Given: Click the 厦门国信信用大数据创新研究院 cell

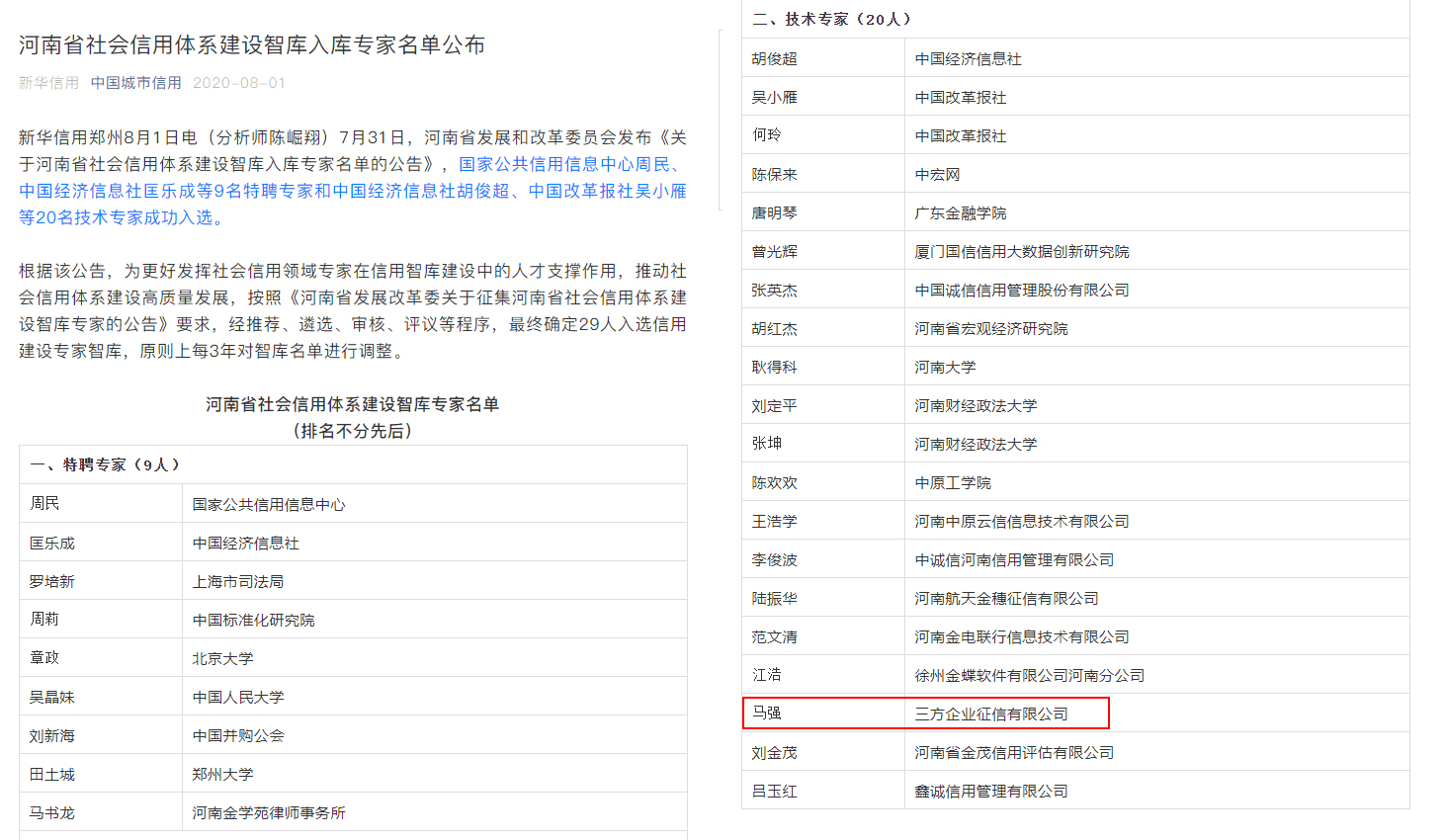Looking at the screenshot, I should pos(1022,252).
